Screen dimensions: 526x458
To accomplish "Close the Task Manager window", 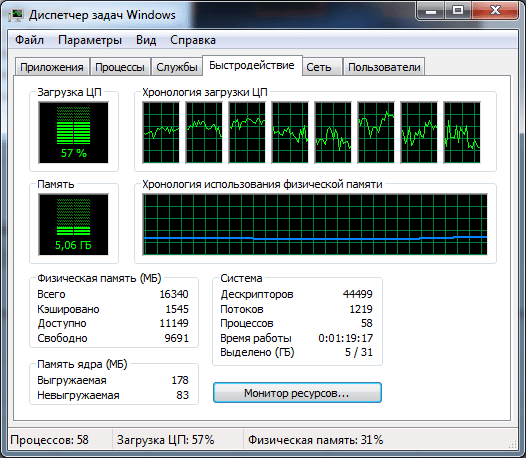I will (495, 11).
